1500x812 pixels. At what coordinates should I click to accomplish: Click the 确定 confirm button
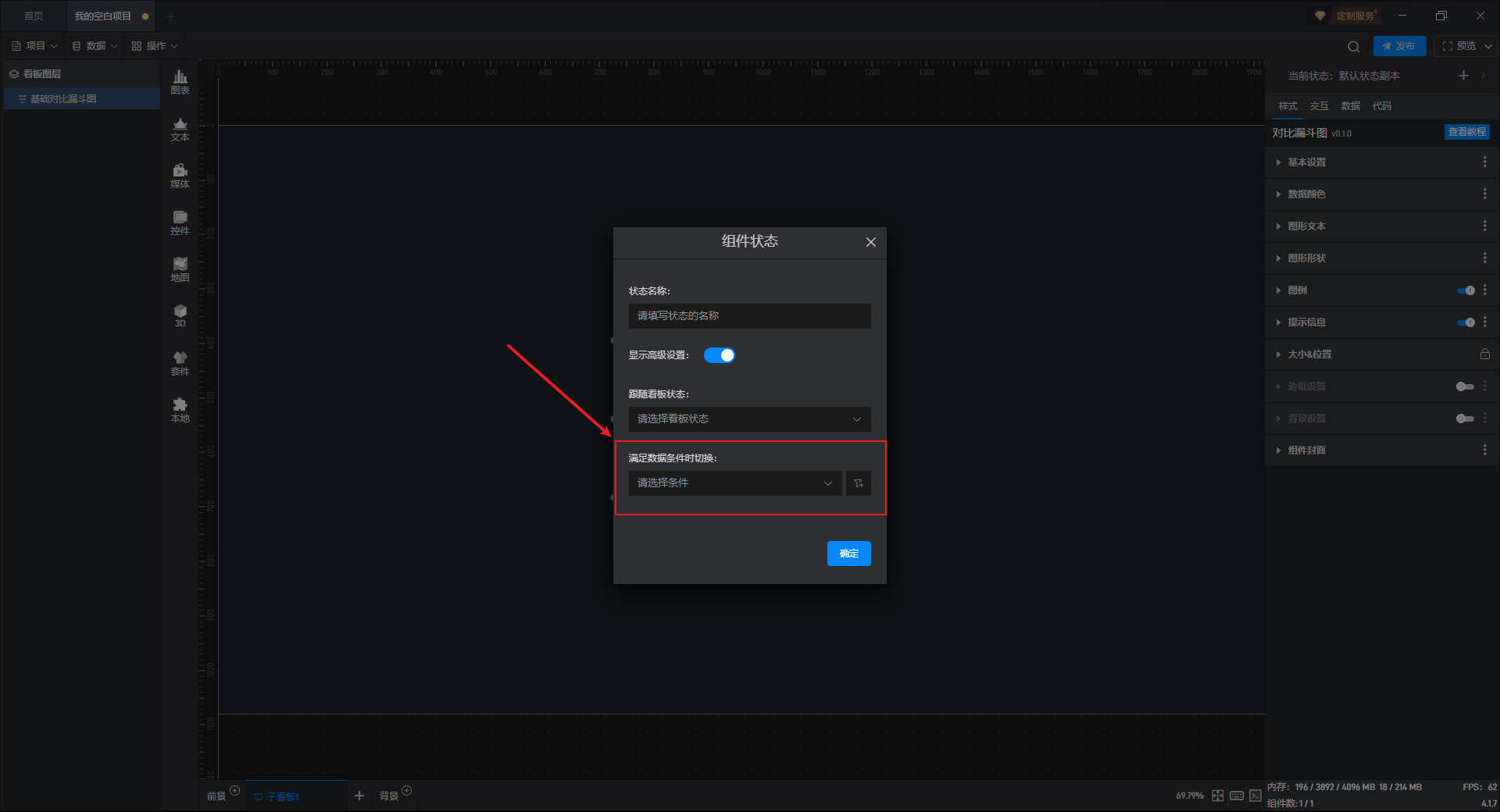(848, 554)
